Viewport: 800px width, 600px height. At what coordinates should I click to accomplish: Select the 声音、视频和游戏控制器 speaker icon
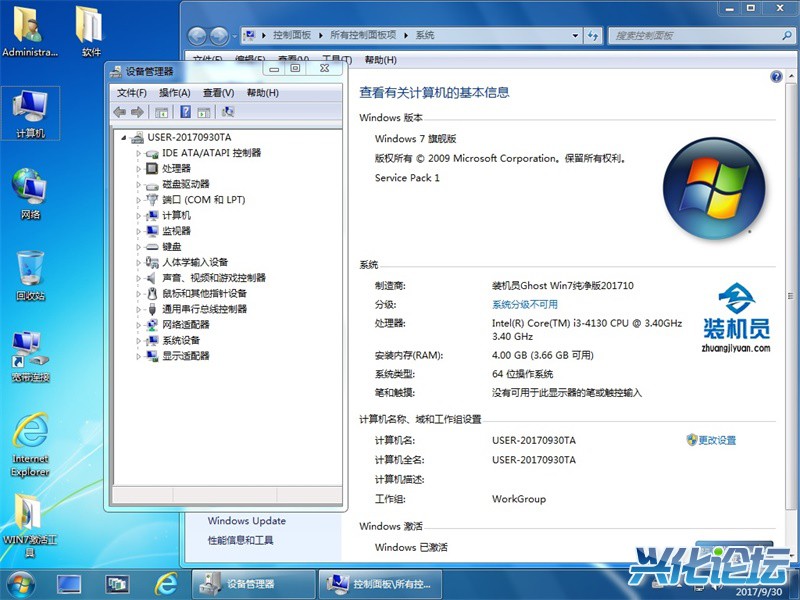tap(152, 278)
